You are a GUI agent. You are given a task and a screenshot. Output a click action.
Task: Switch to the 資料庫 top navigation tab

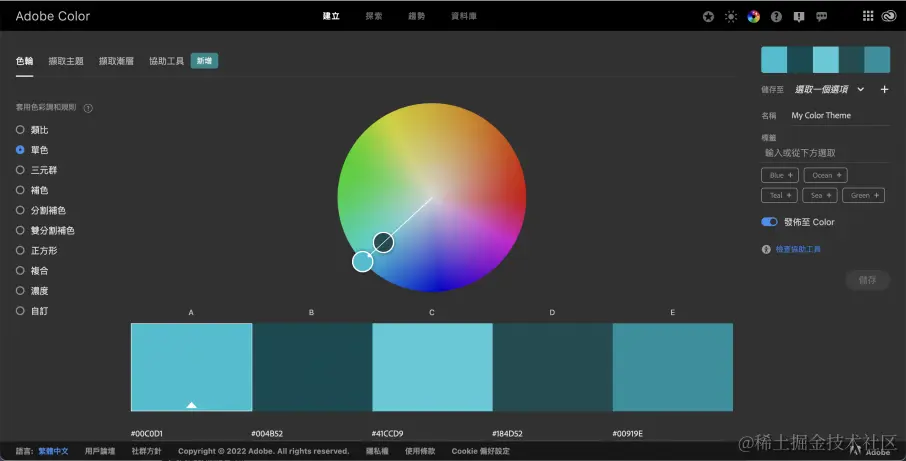[x=464, y=16]
